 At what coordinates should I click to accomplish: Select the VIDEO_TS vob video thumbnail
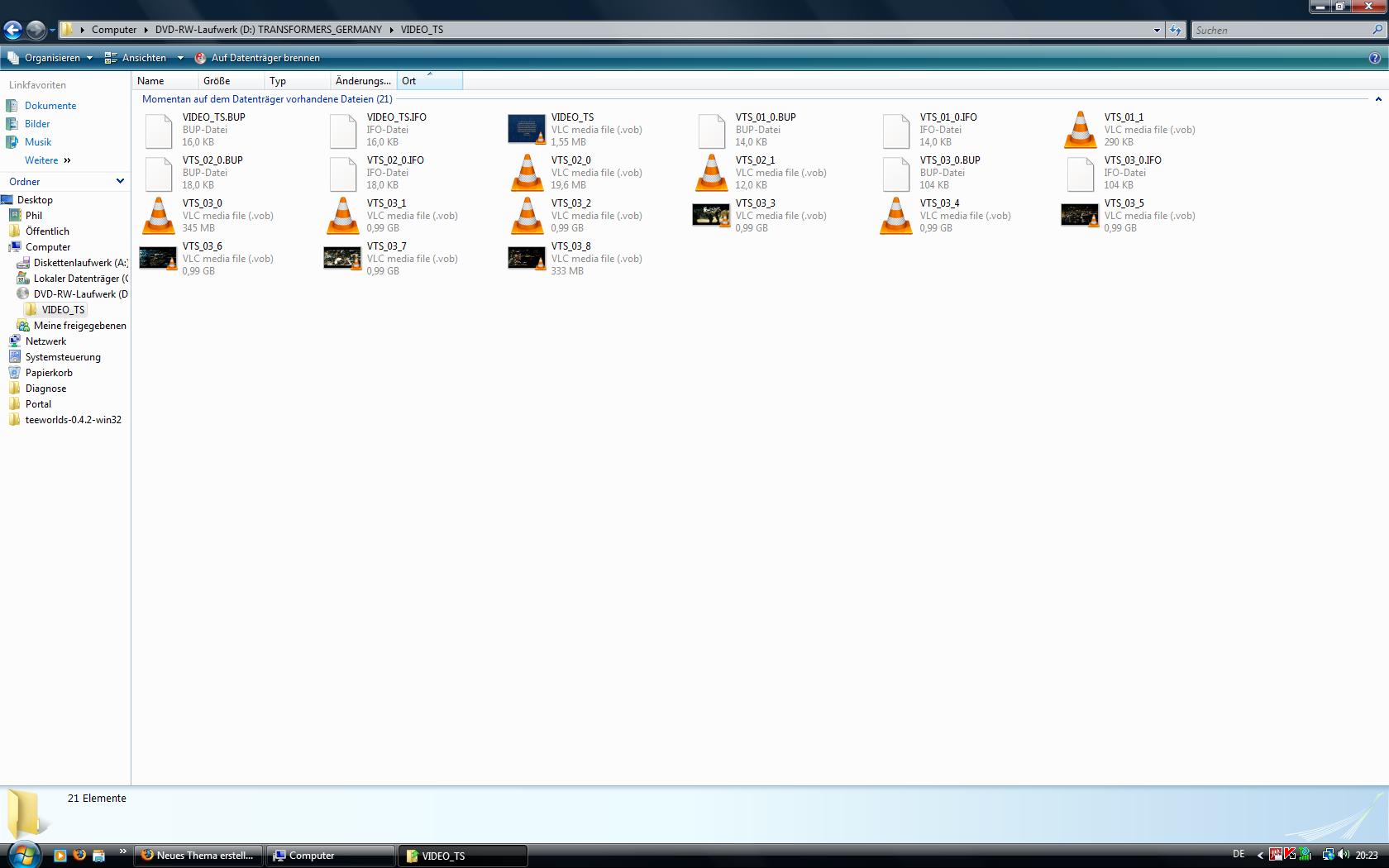(527, 130)
